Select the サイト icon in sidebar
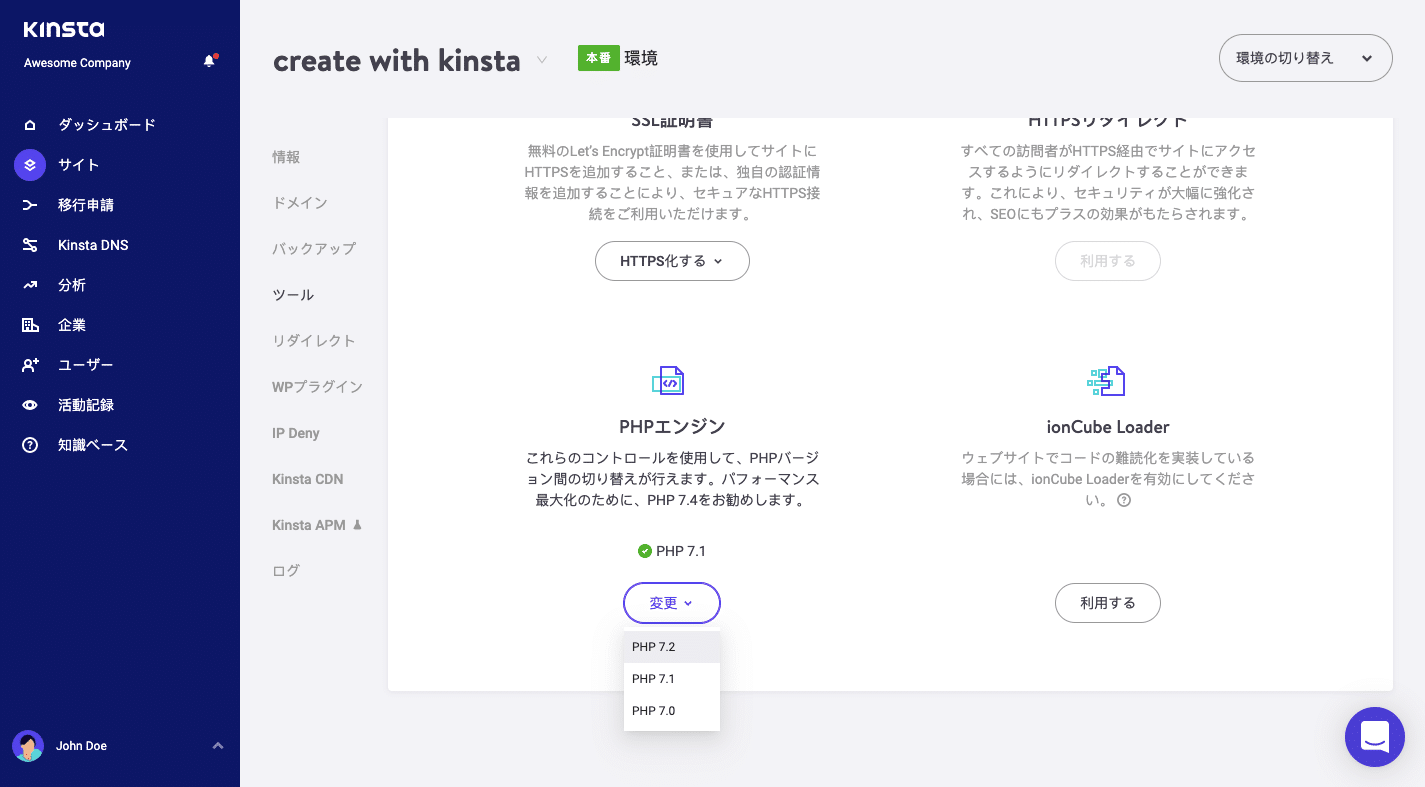 28,164
